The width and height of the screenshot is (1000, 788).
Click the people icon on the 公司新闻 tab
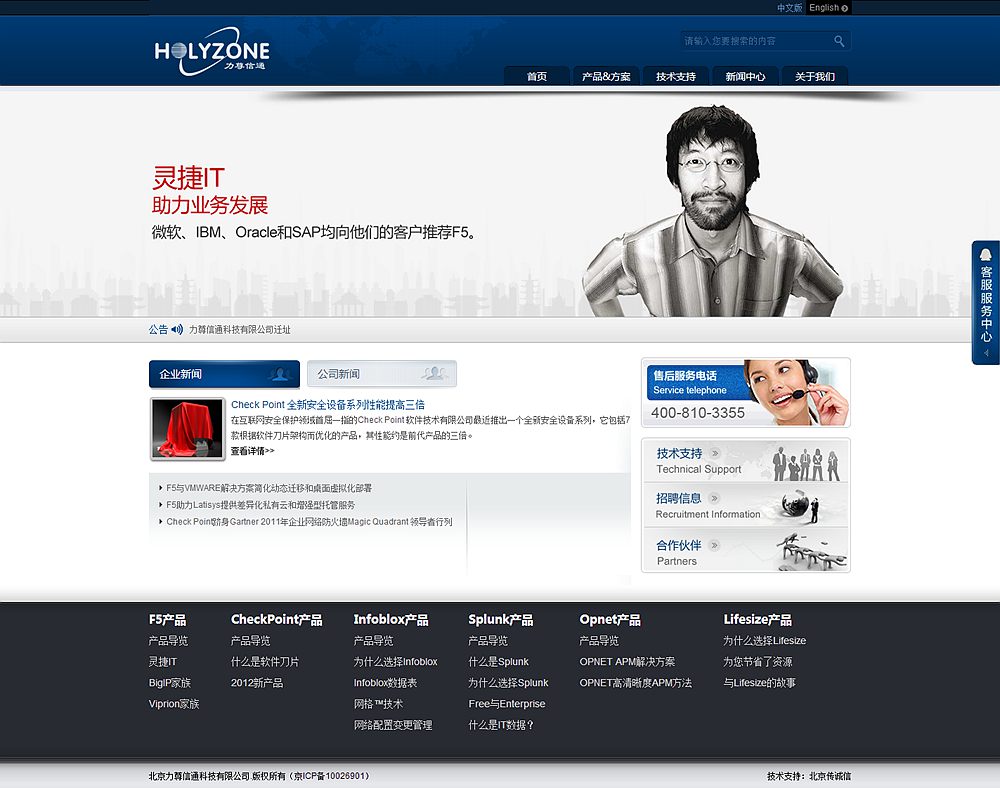[x=434, y=373]
